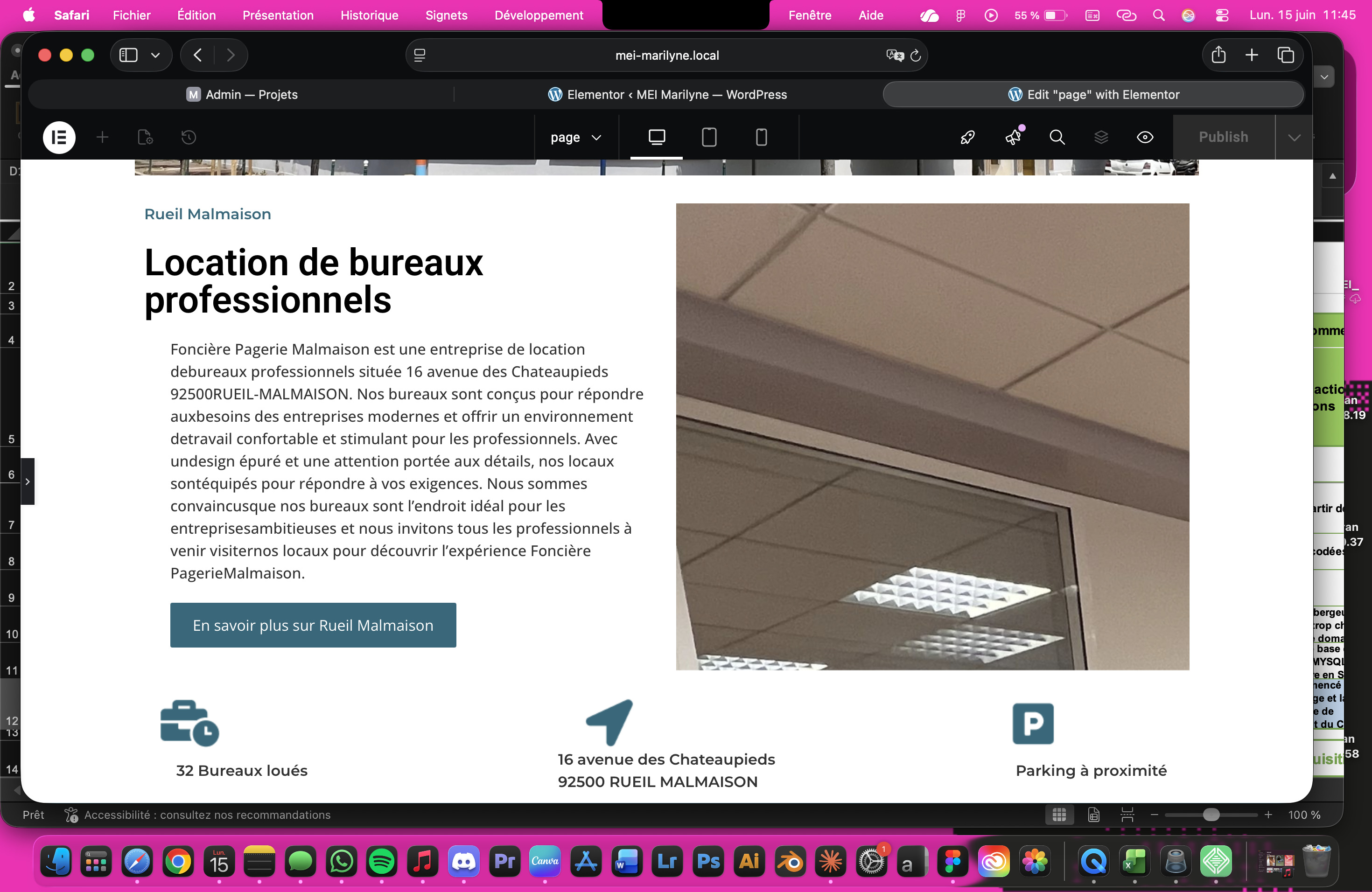1372x892 pixels.
Task: Open Figma from the Dock
Action: pyautogui.click(x=952, y=862)
